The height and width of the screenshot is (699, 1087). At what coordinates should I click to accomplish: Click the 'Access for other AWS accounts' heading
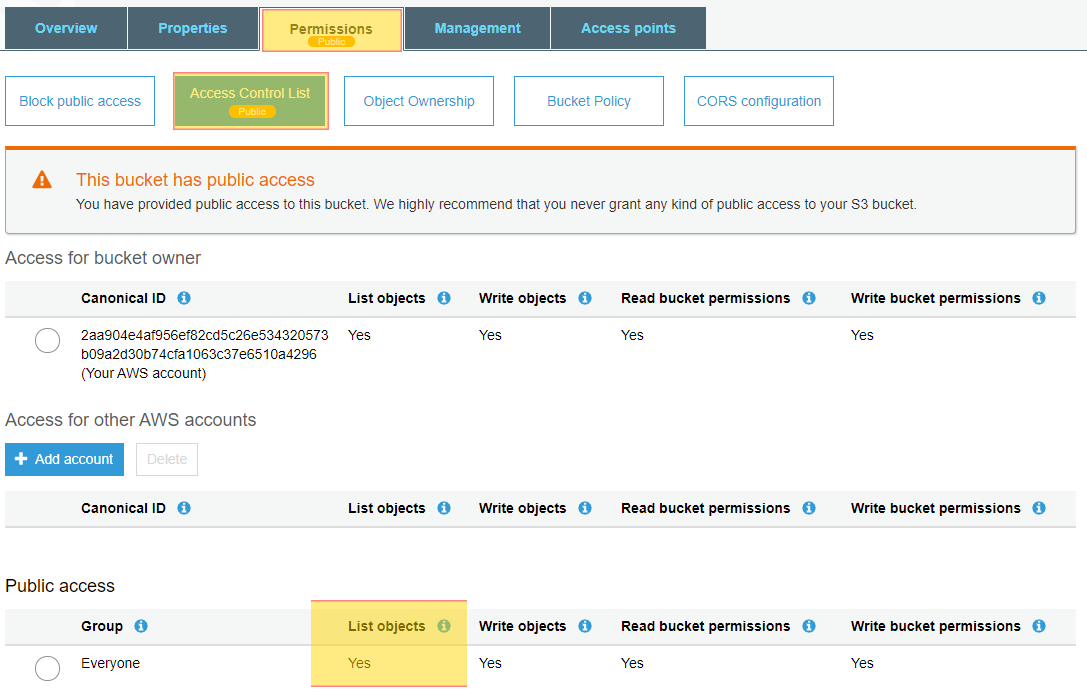point(130,420)
